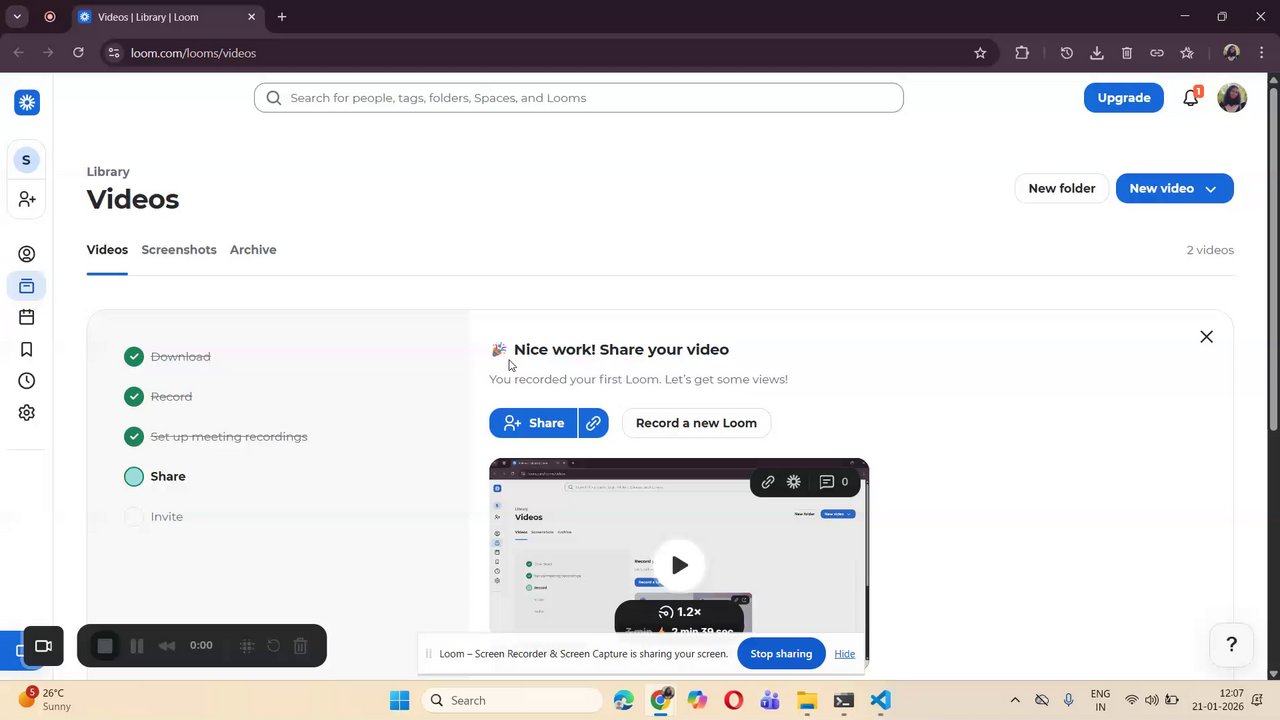Viewport: 1280px width, 720px height.
Task: Open the browser tab search chevron
Action: (x=17, y=17)
